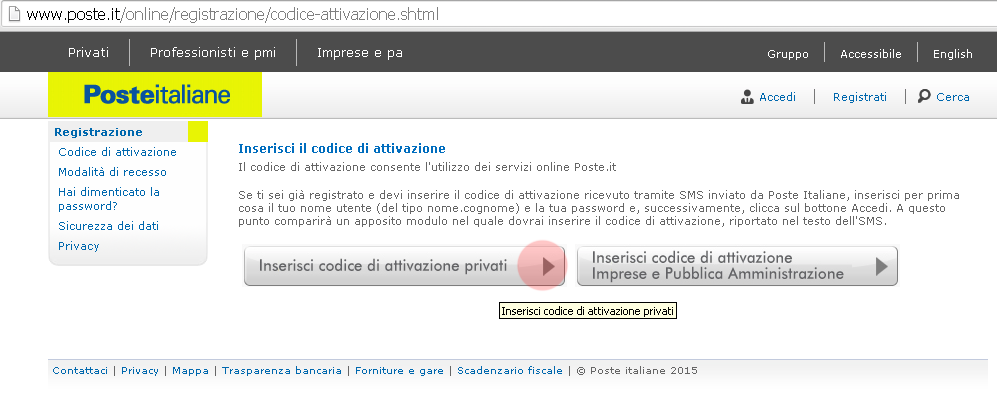Image resolution: width=997 pixels, height=405 pixels.
Task: Switch site language to English
Action: [952, 54]
